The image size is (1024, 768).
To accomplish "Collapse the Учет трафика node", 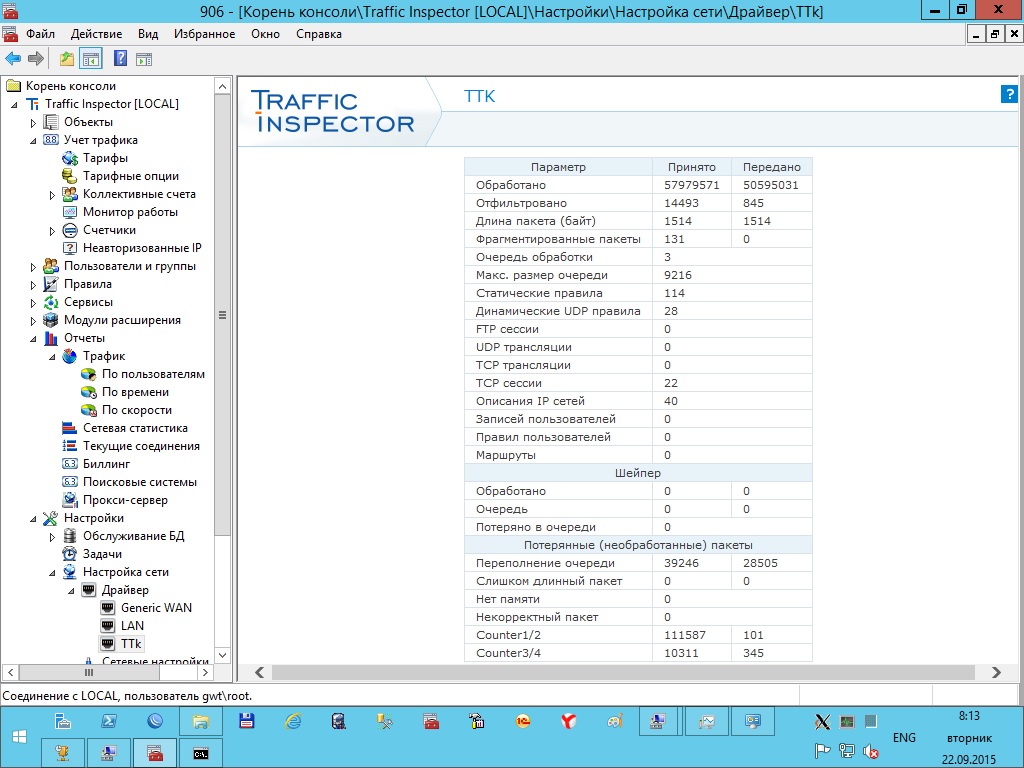I will click(x=33, y=140).
